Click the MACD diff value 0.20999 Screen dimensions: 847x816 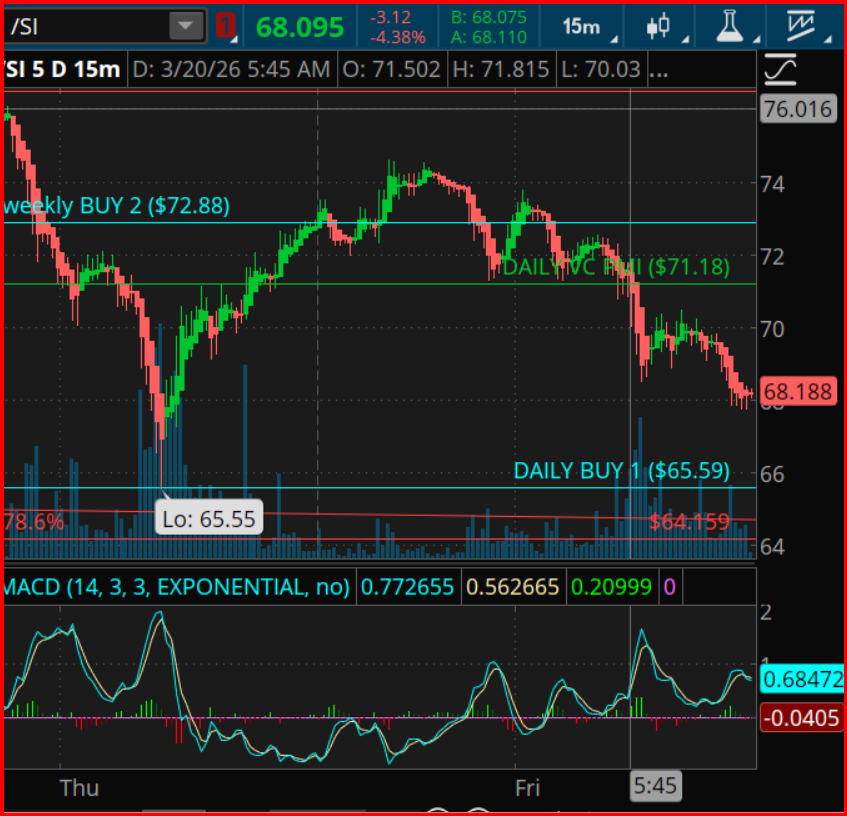[611, 587]
